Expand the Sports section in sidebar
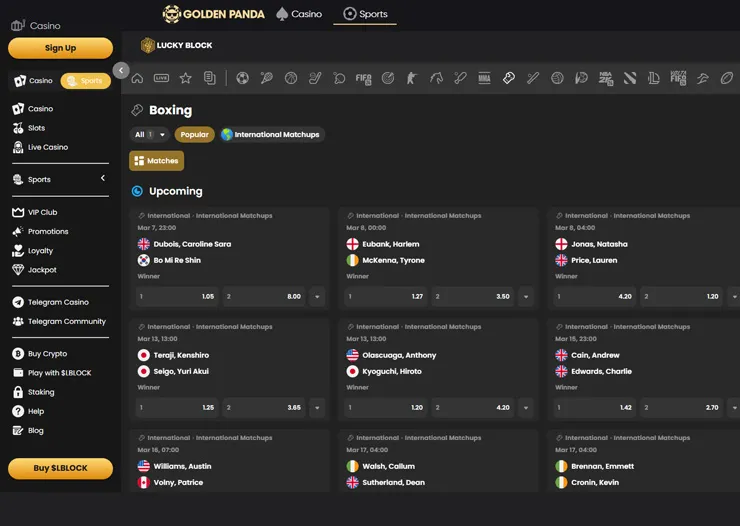 (102, 179)
